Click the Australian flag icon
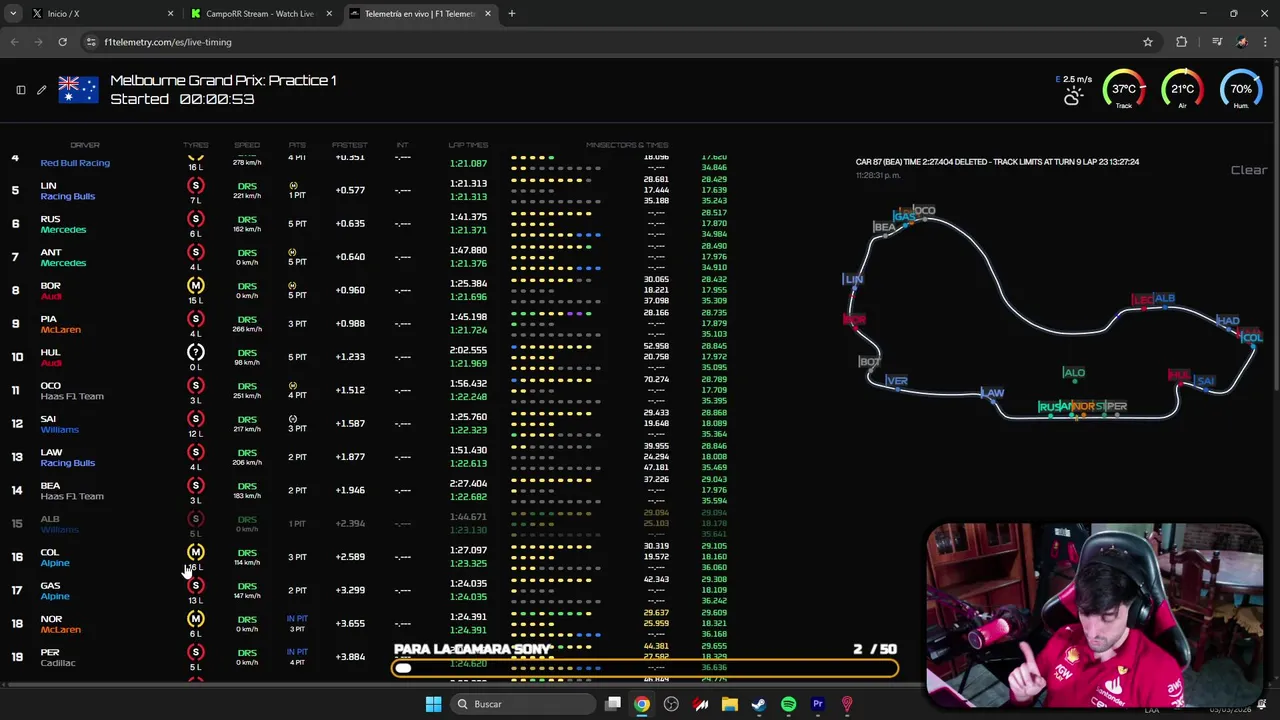This screenshot has width=1280, height=720. [x=78, y=90]
